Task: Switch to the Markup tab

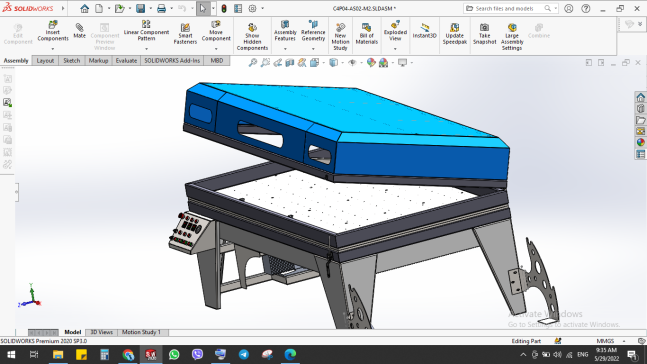Action: coord(98,61)
